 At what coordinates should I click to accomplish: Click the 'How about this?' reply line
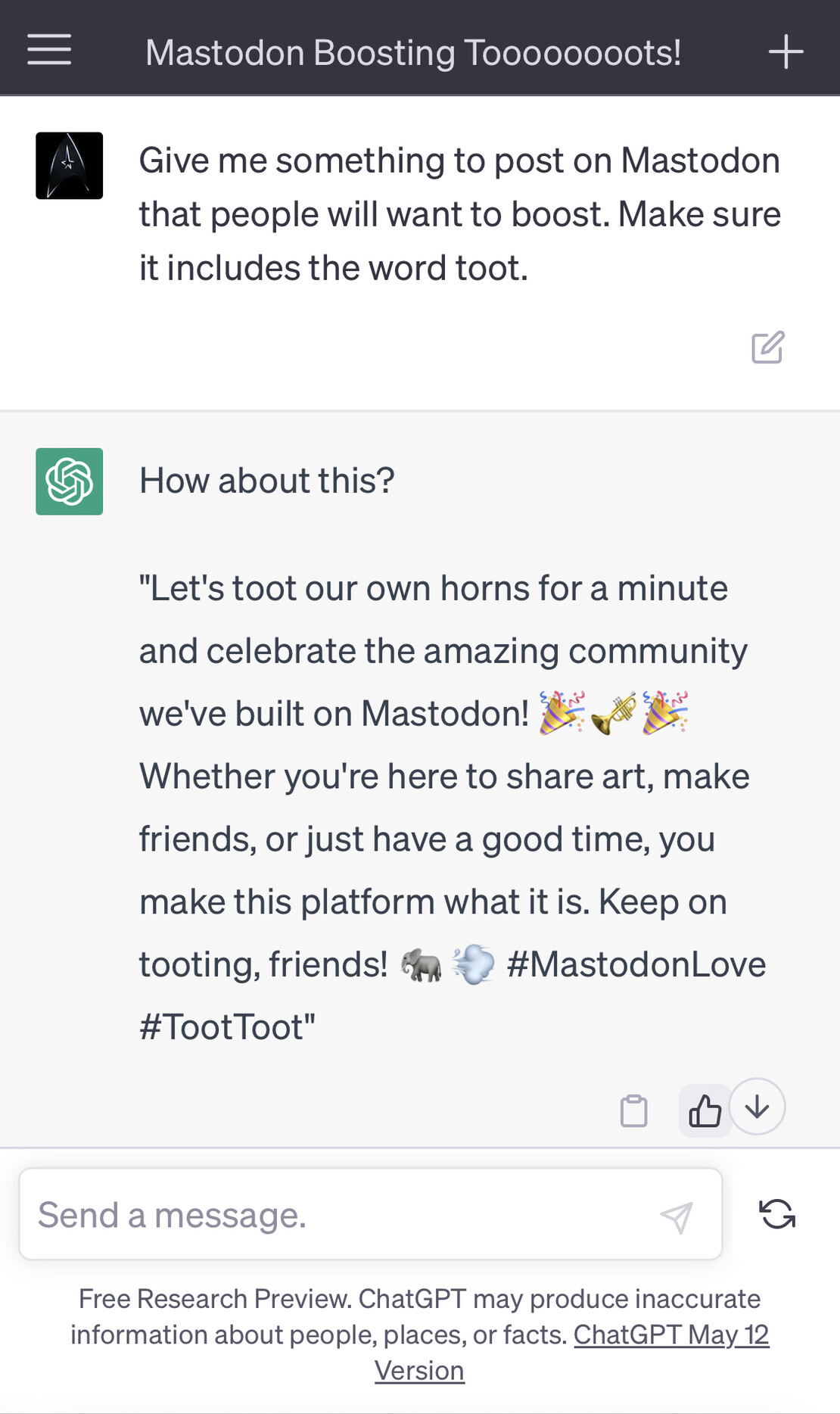[x=267, y=481]
